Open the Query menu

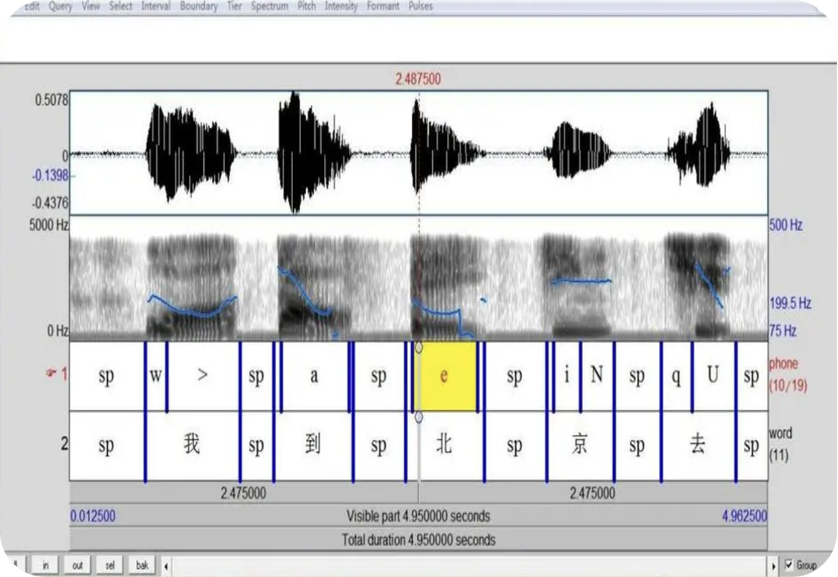coord(60,6)
